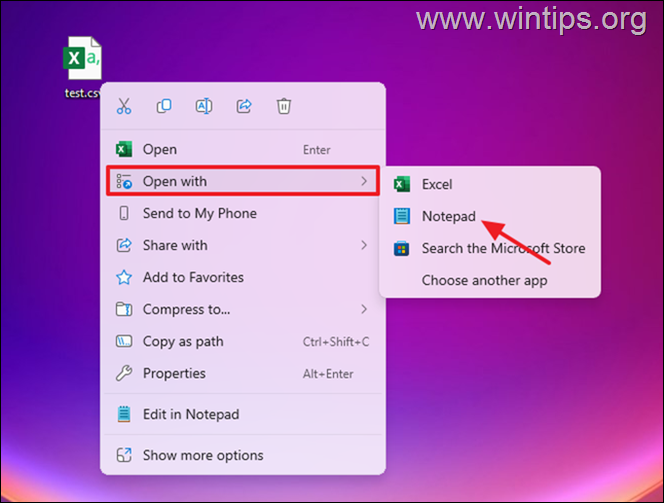664x503 pixels.
Task: Expand the Share with submenu chevron
Action: tap(363, 245)
